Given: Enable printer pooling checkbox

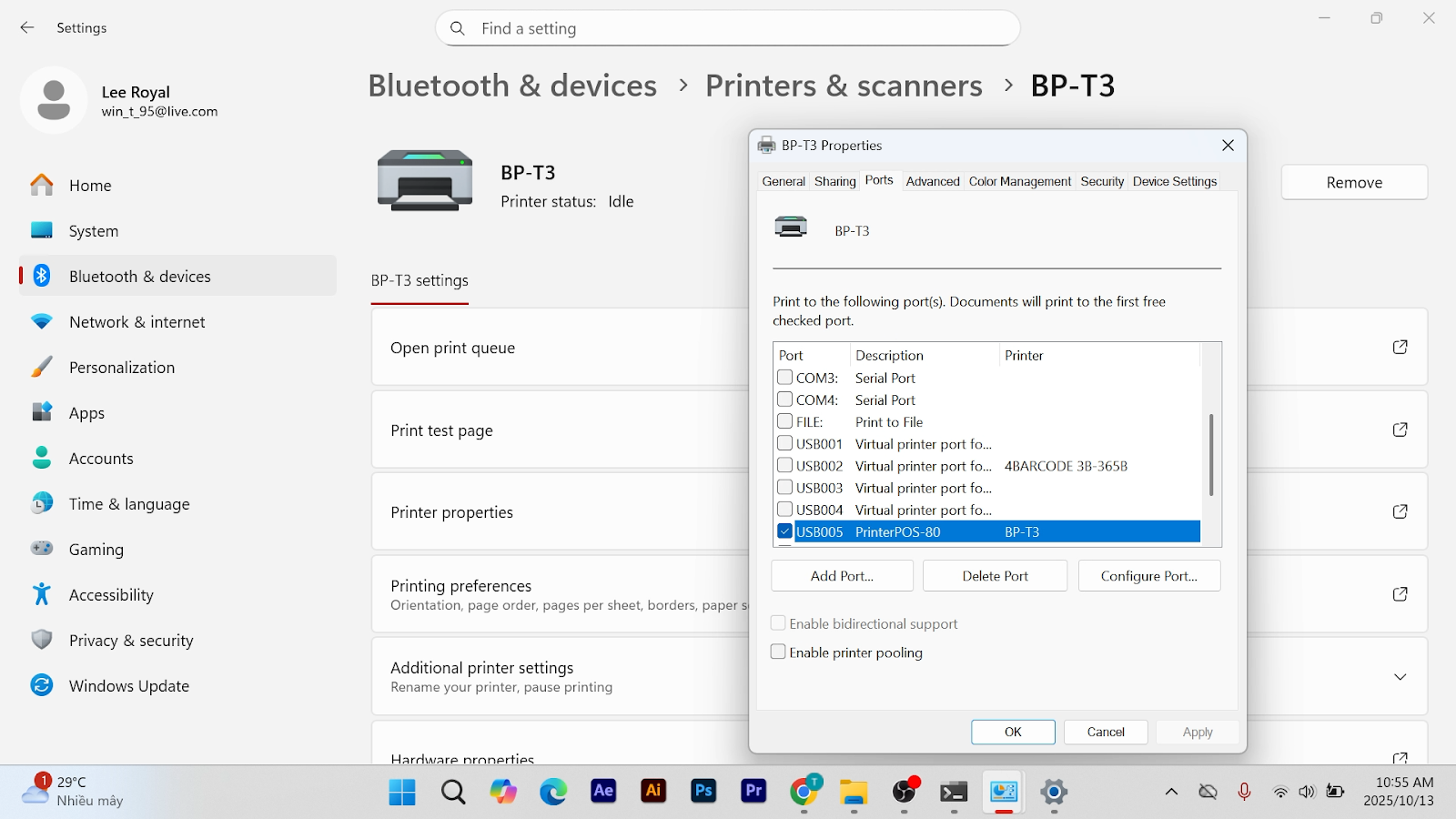Looking at the screenshot, I should point(779,652).
